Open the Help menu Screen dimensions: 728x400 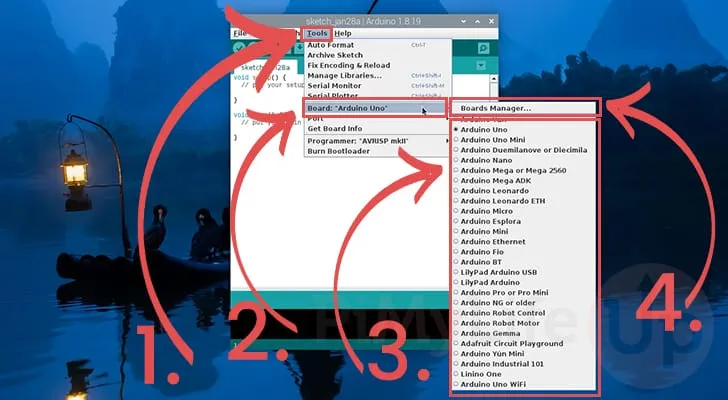tap(343, 33)
